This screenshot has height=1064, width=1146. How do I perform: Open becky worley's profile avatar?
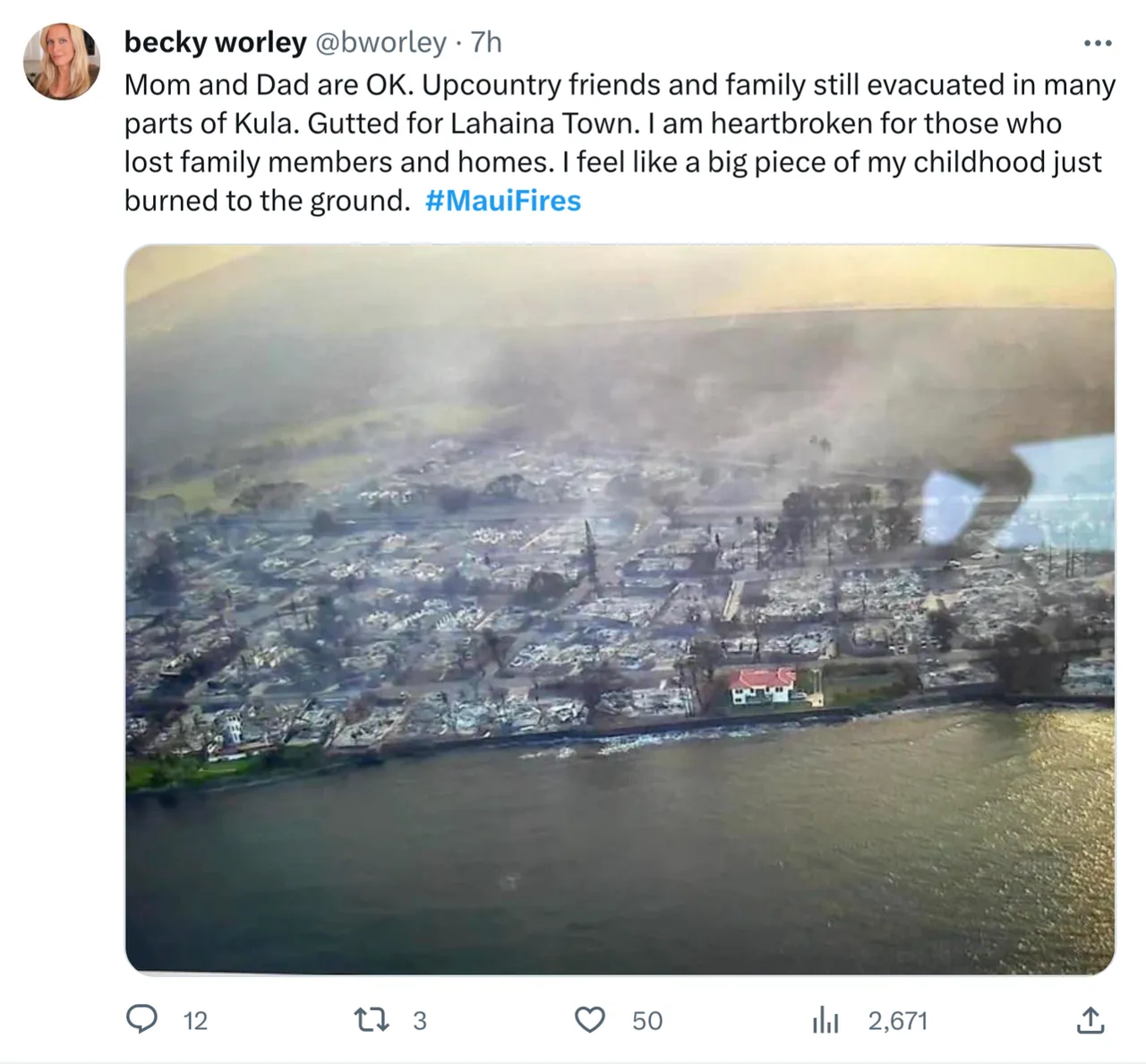pos(62,61)
